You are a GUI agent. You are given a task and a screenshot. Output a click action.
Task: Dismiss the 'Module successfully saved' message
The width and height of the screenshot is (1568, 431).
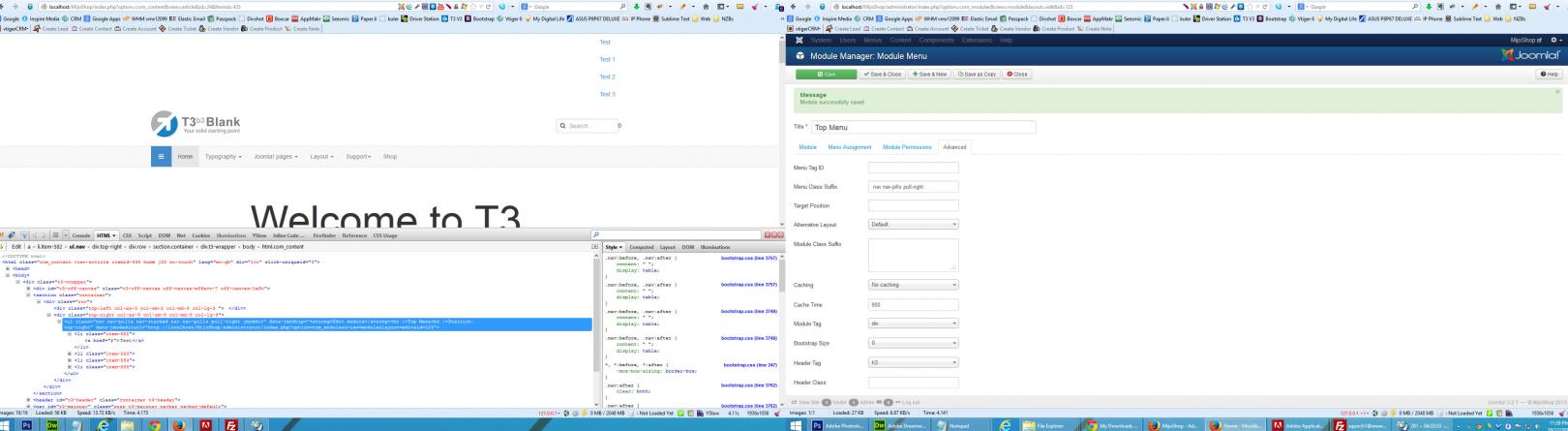[x=1557, y=92]
